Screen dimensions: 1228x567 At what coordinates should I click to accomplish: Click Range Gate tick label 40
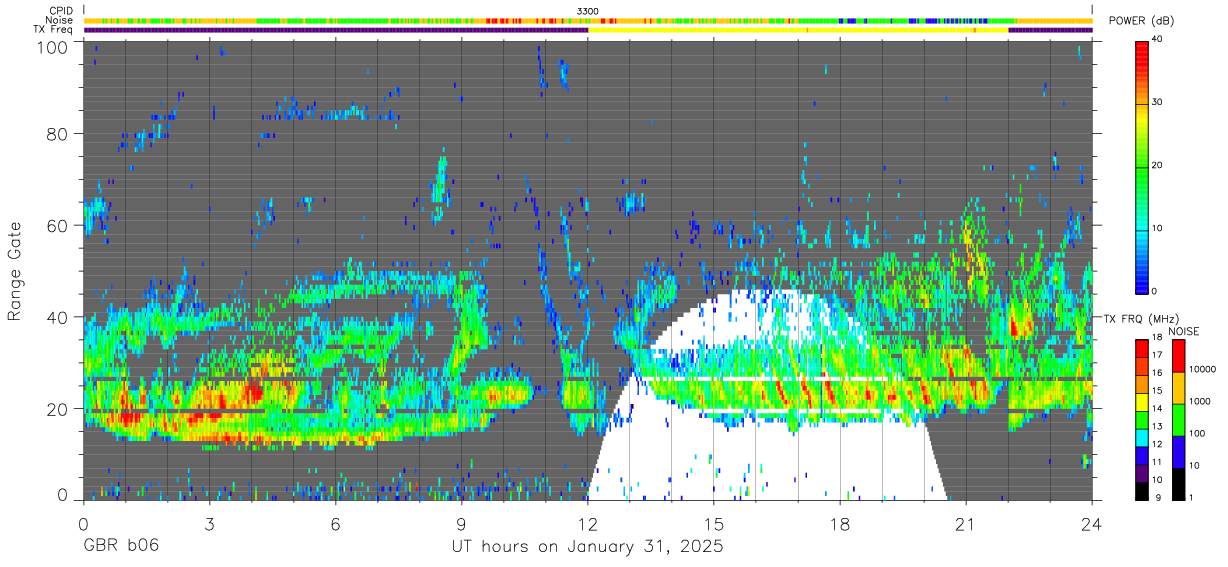click(57, 317)
